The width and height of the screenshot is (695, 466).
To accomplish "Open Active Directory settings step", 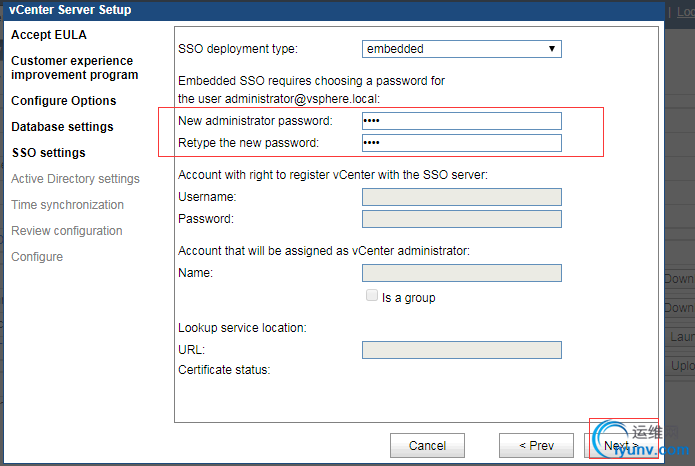I will coord(75,179).
